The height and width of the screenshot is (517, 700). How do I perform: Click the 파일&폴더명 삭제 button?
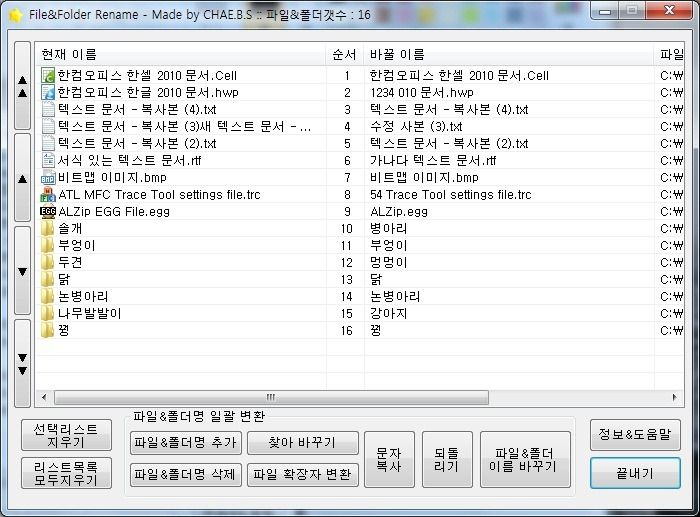(x=186, y=475)
